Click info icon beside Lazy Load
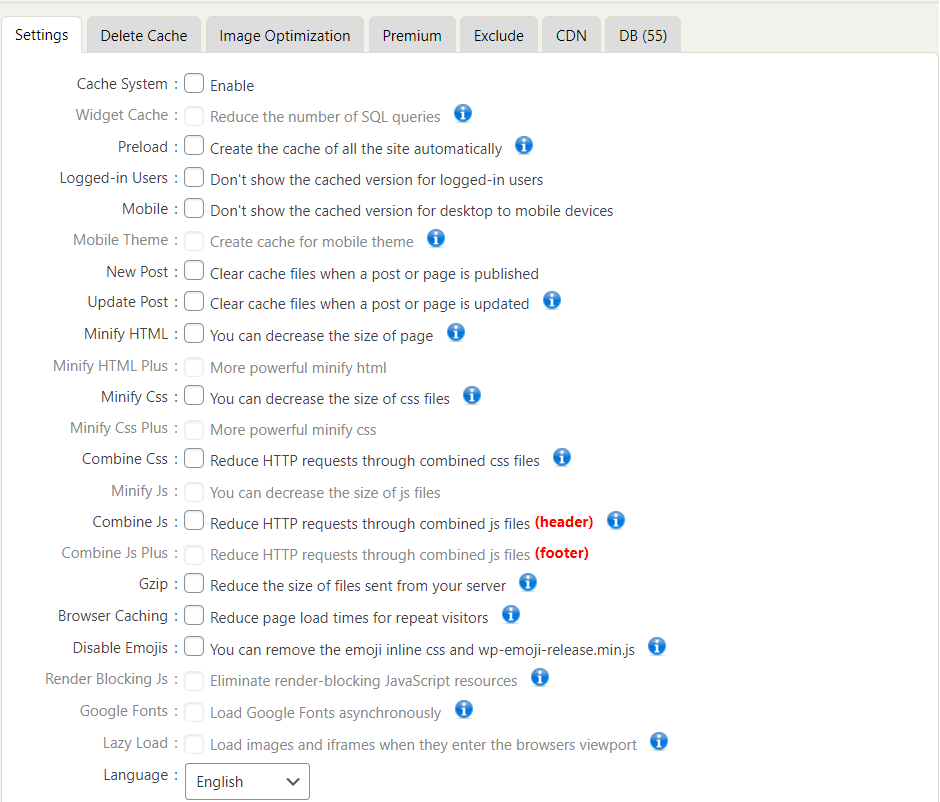 point(659,742)
